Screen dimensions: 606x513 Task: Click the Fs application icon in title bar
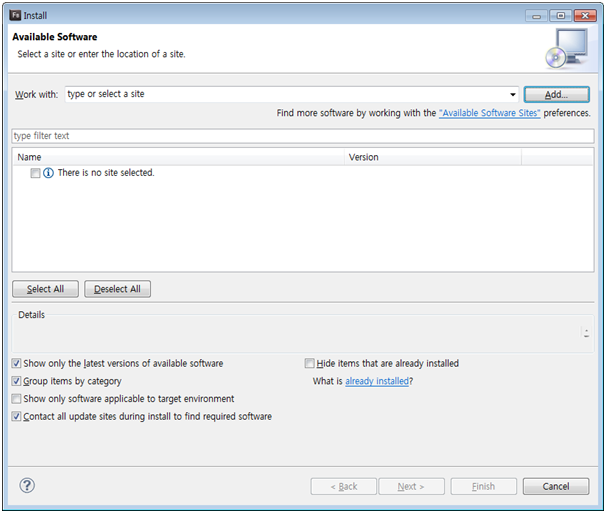pos(15,15)
